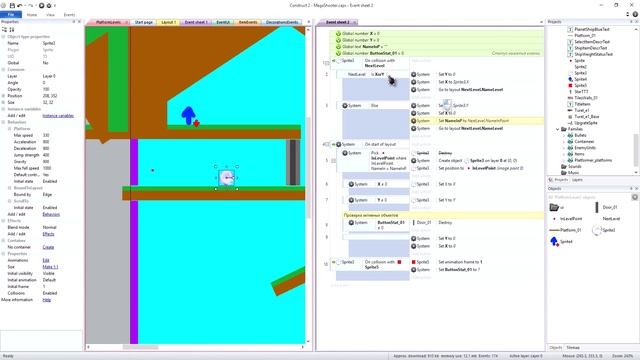Click the Projects panel vertical scrollbar

(636, 149)
